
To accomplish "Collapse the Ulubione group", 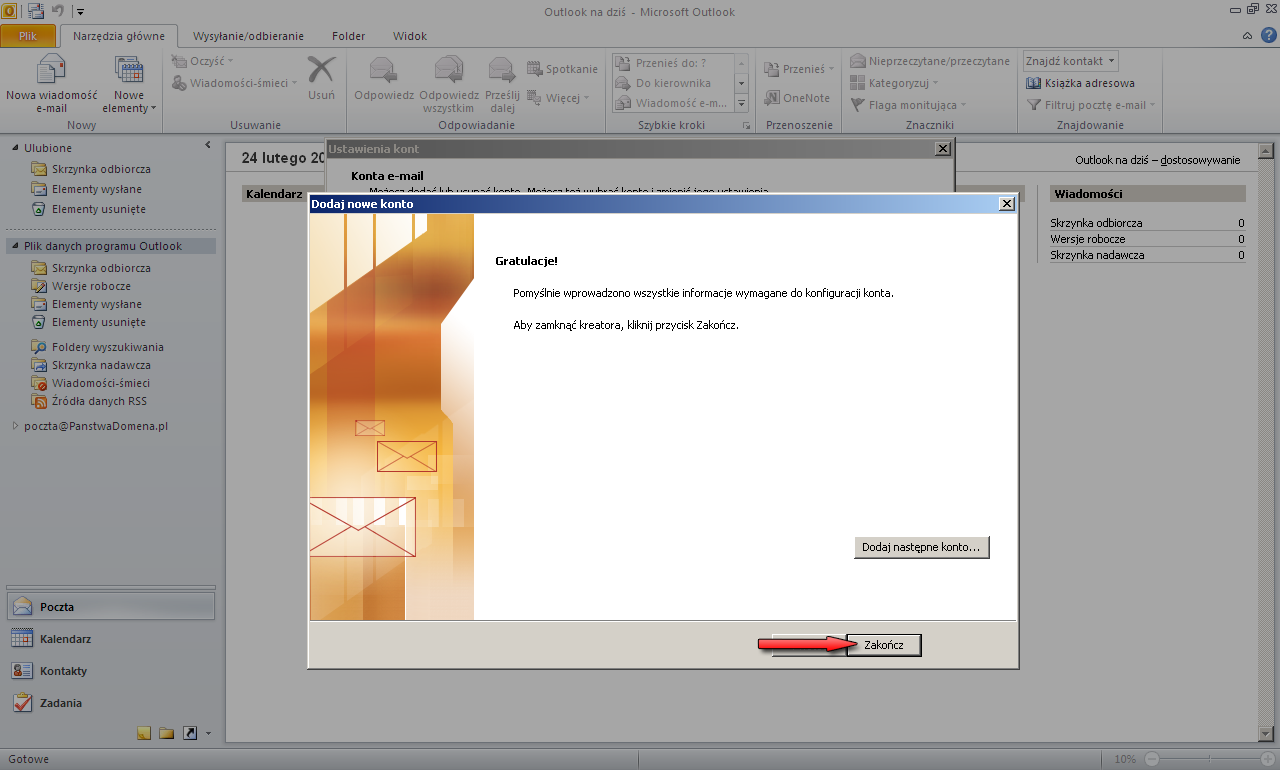I will click(15, 148).
